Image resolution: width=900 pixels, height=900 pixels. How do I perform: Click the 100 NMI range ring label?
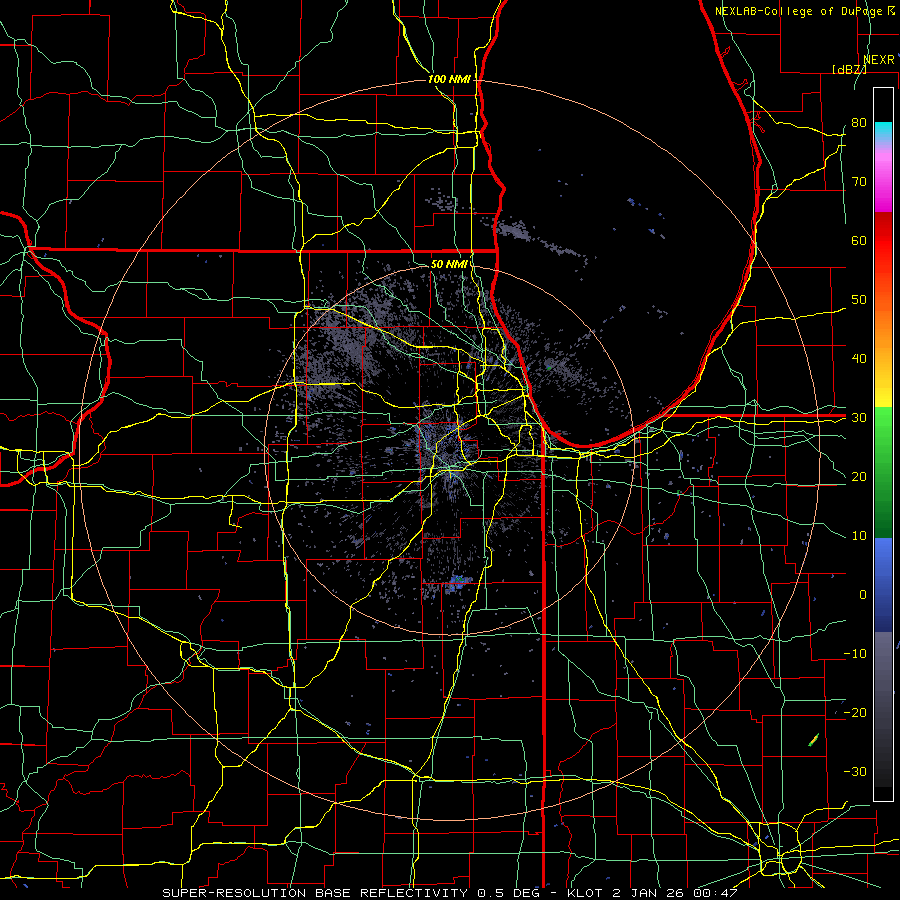pos(448,79)
